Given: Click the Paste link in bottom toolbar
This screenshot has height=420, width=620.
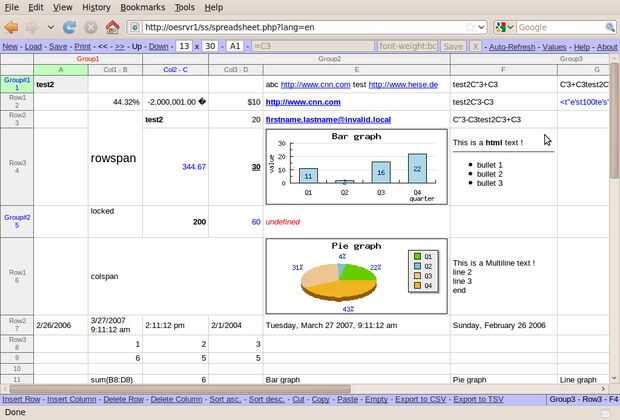Looking at the screenshot, I should (x=348, y=399).
